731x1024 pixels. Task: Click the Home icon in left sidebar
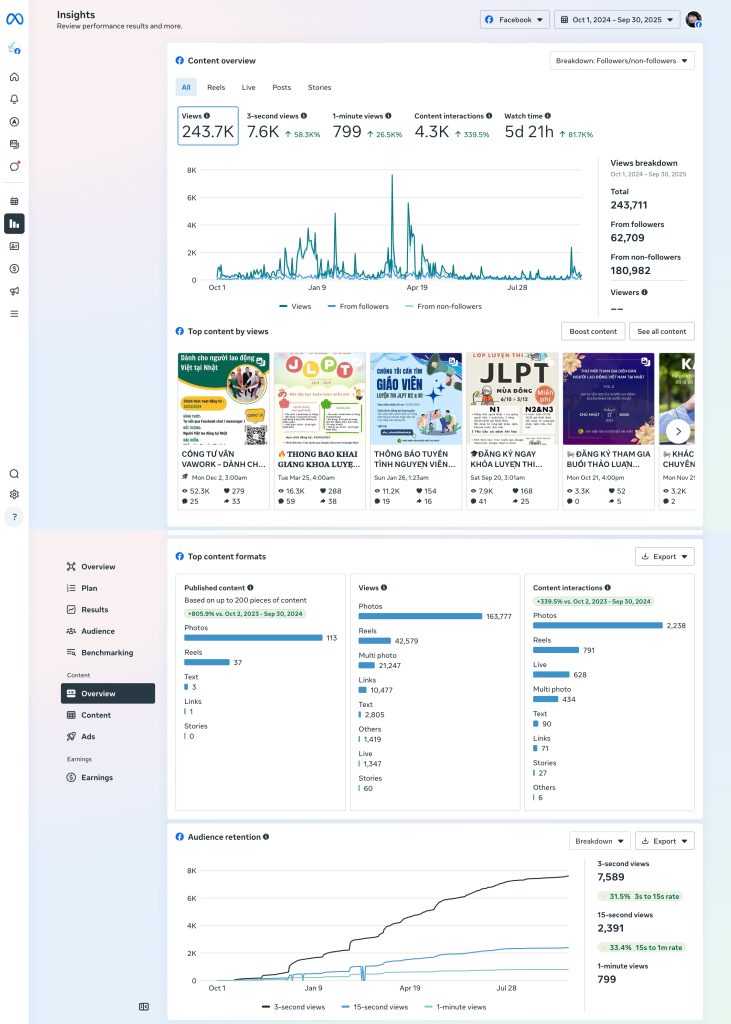point(14,76)
